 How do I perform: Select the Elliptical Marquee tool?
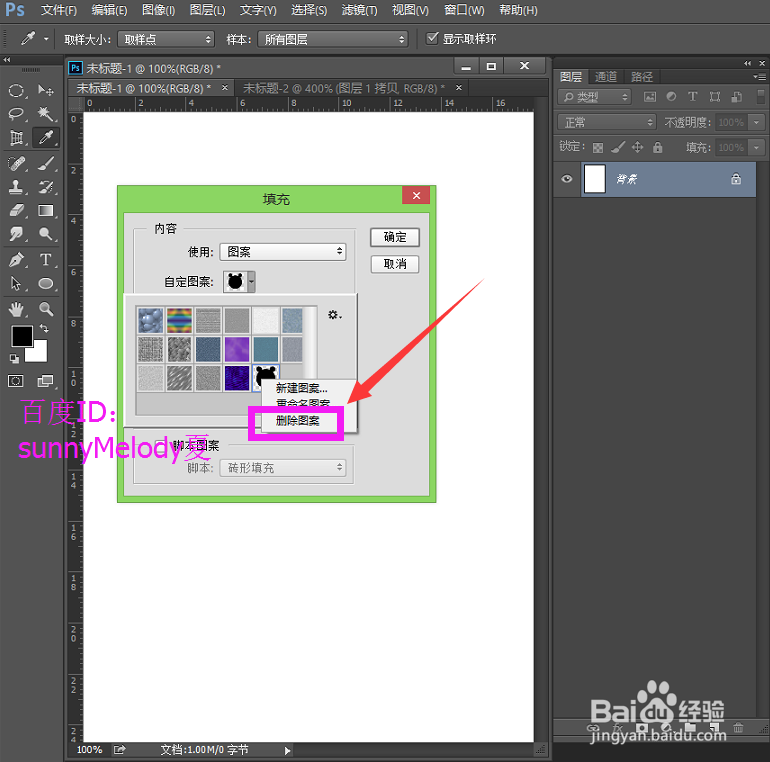[16, 90]
